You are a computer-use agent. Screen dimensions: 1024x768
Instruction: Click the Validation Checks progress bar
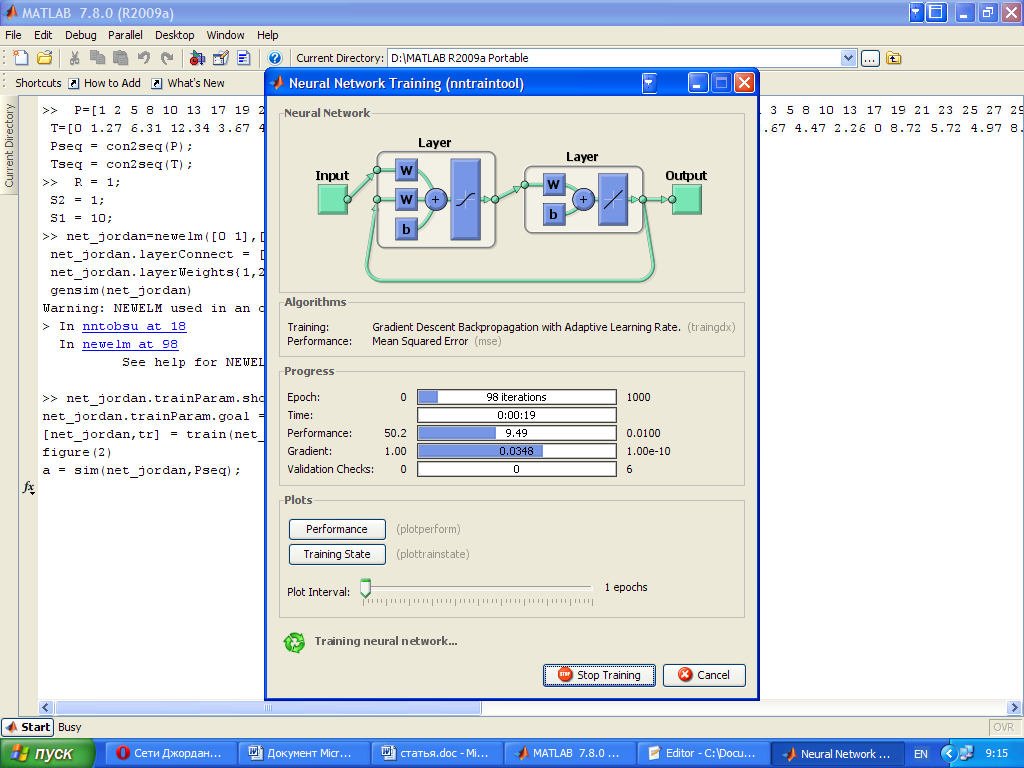click(517, 469)
